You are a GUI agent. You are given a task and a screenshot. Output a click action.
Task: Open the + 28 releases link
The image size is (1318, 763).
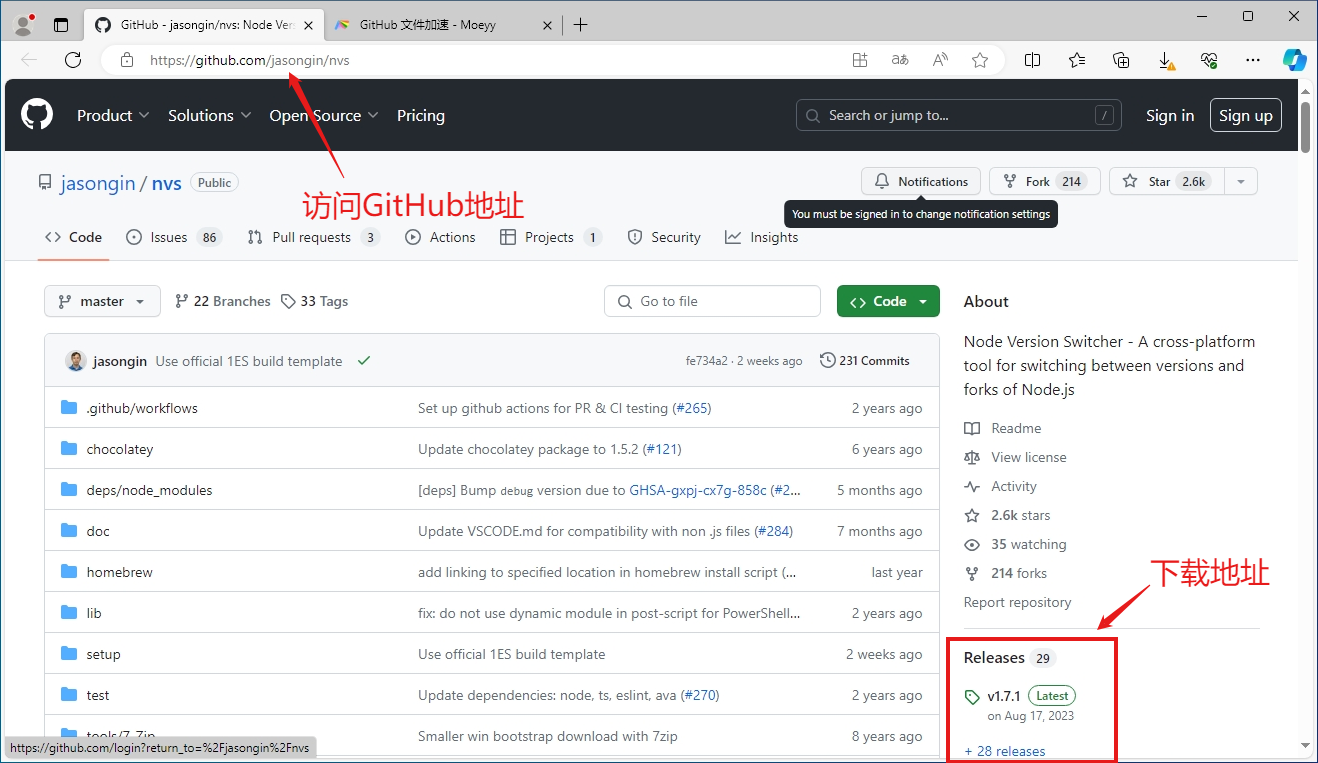(1005, 751)
